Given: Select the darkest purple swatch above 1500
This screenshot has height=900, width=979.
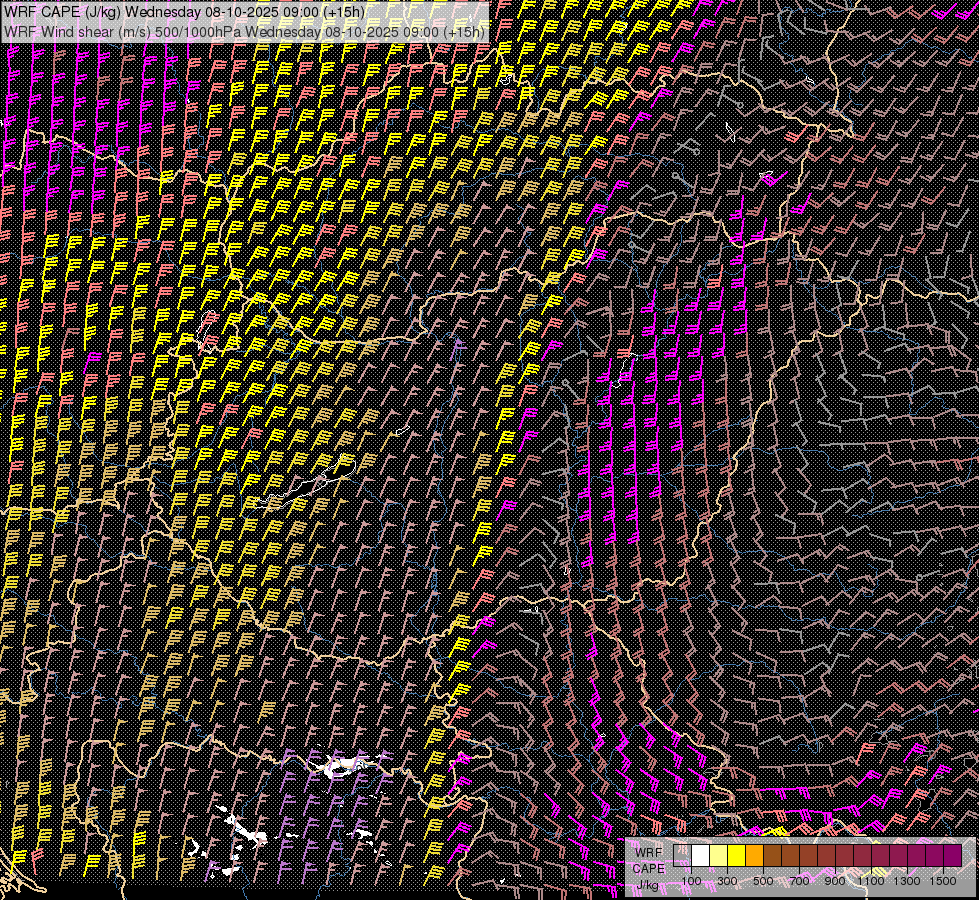Looking at the screenshot, I should click(x=953, y=855).
